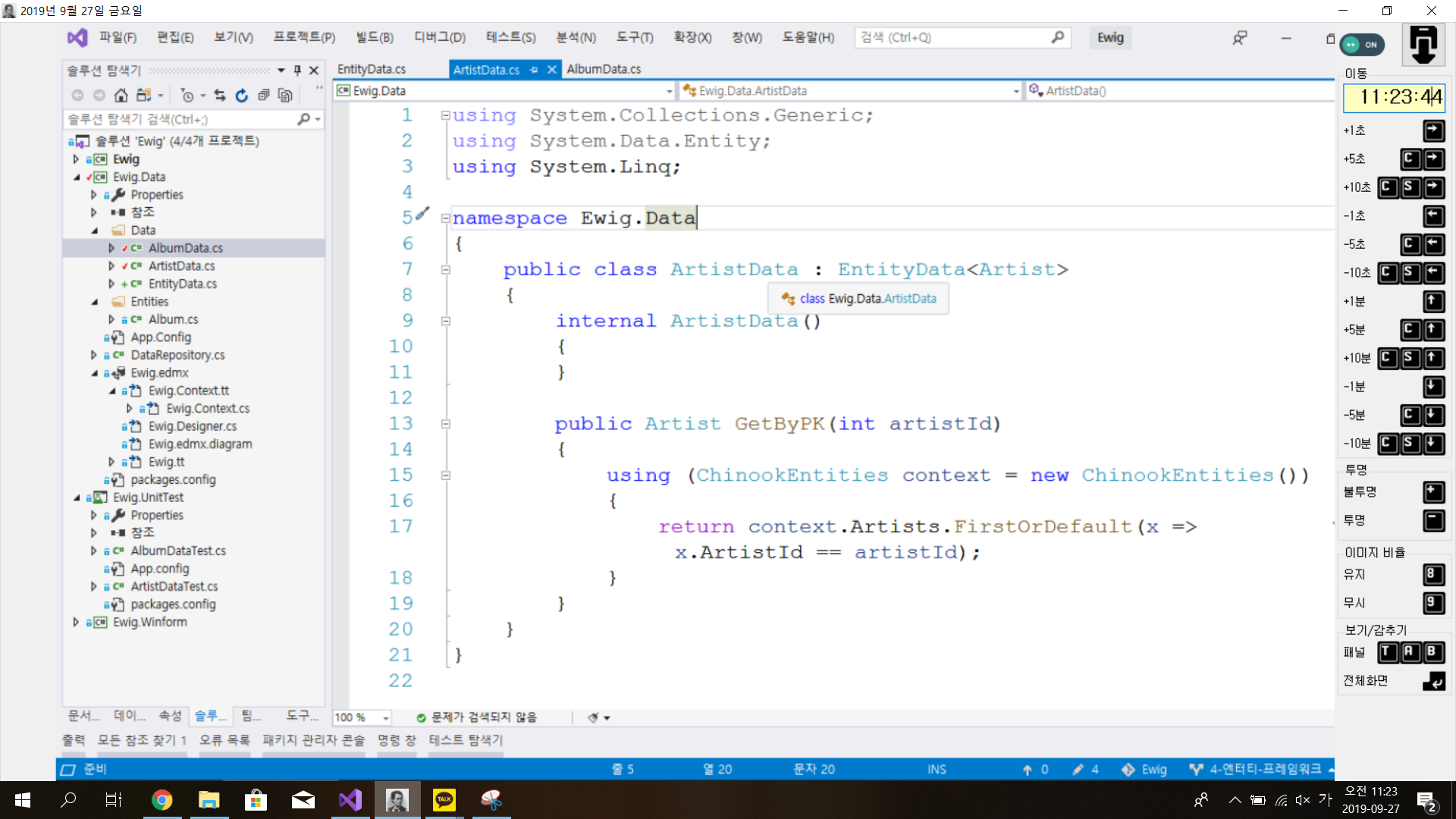Click the feedback icon in title bar
This screenshot has width=1456, height=819.
pyautogui.click(x=1239, y=37)
